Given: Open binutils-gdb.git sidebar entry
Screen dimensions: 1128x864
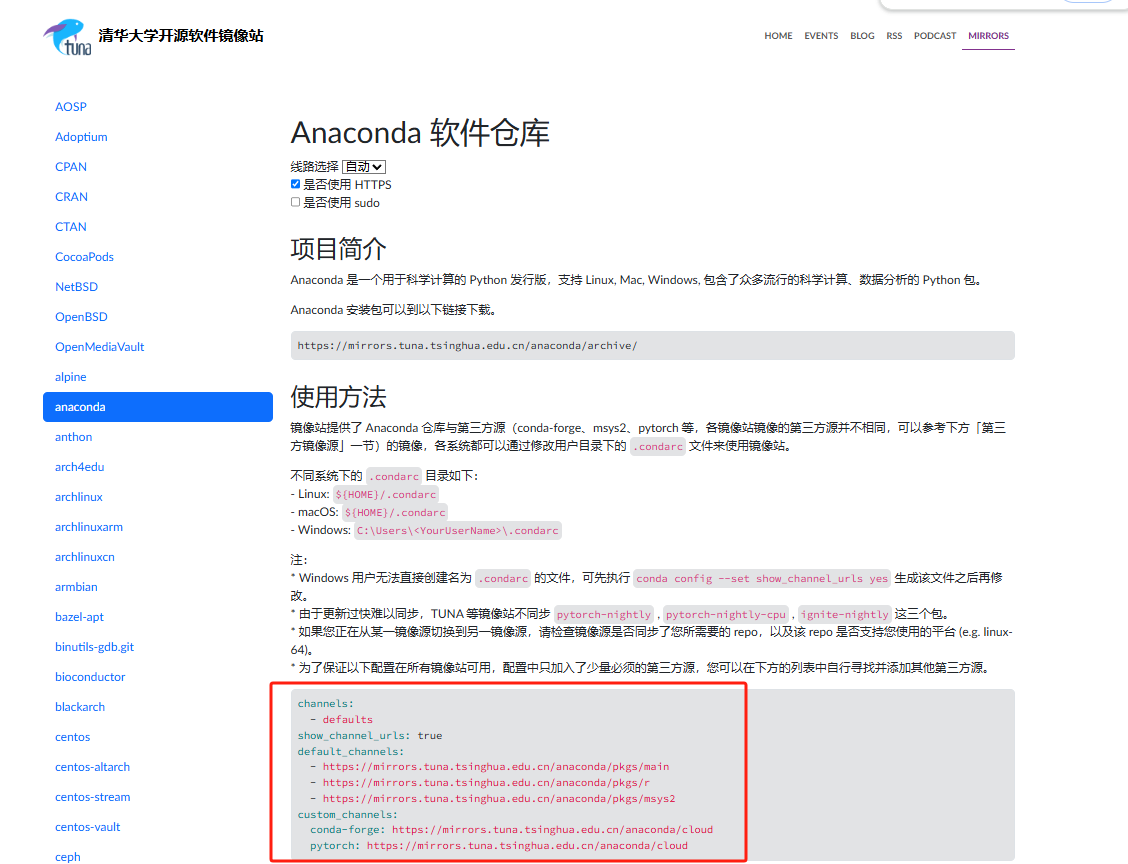Looking at the screenshot, I should point(94,647).
